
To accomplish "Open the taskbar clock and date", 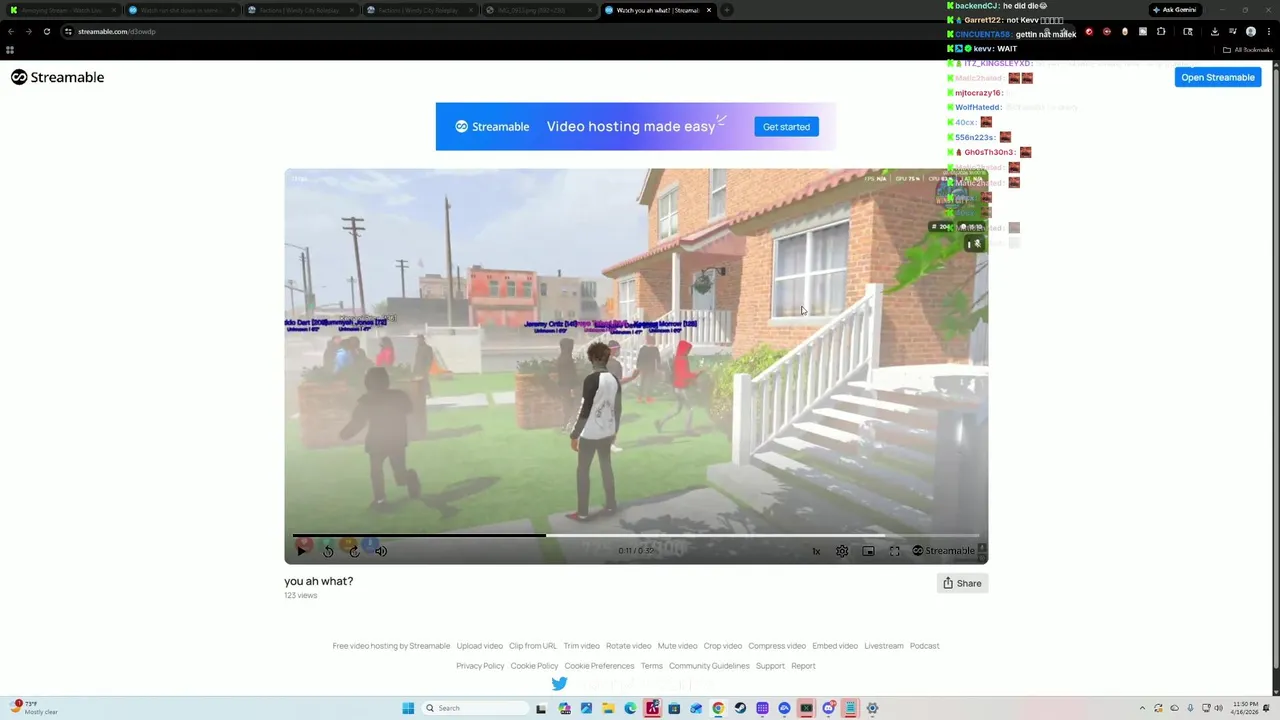I will pos(1245,708).
